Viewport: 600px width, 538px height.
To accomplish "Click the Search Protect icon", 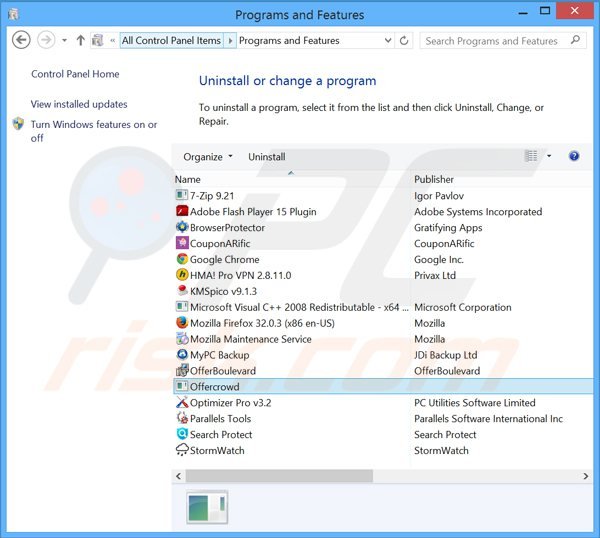I will [x=182, y=434].
